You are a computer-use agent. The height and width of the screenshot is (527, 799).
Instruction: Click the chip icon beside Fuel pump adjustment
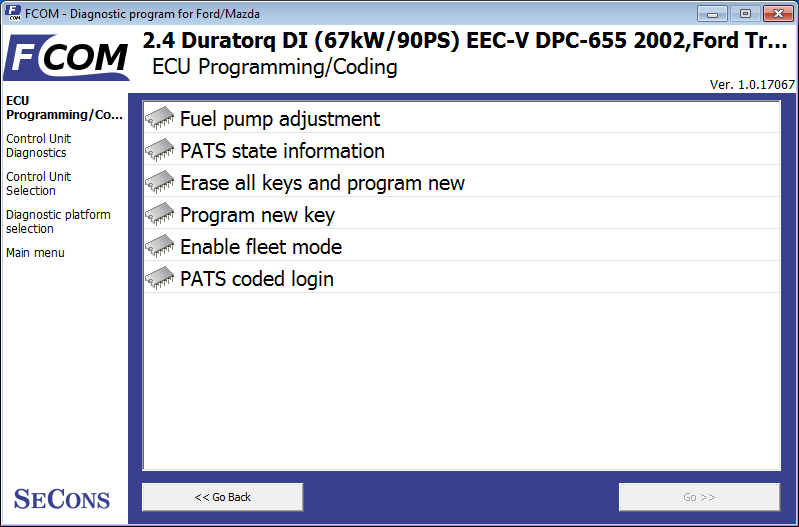point(160,119)
